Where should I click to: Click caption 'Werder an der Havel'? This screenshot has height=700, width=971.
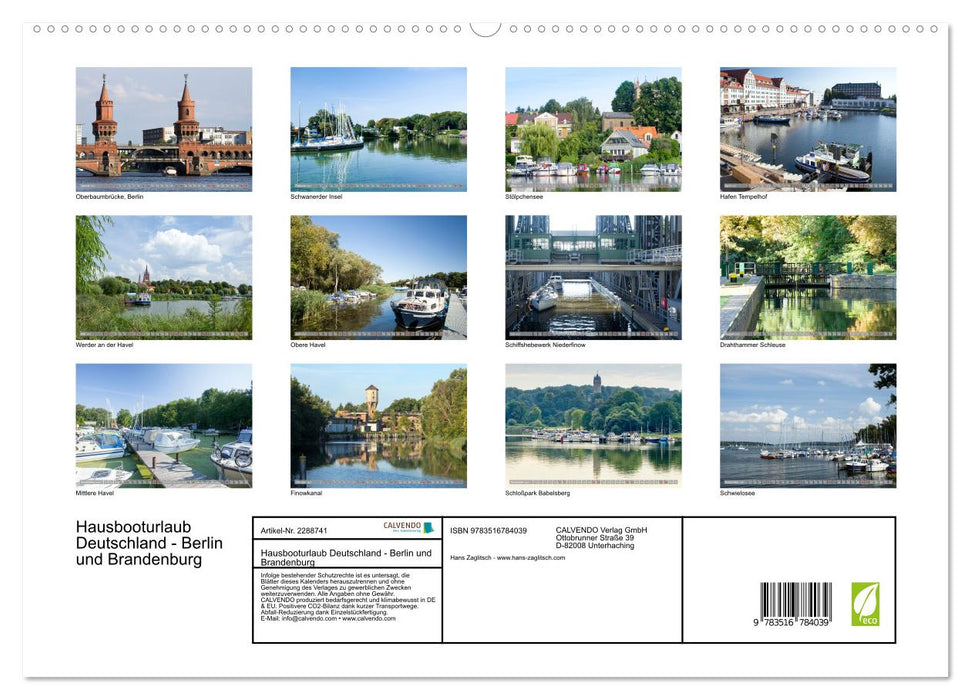pyautogui.click(x=104, y=345)
